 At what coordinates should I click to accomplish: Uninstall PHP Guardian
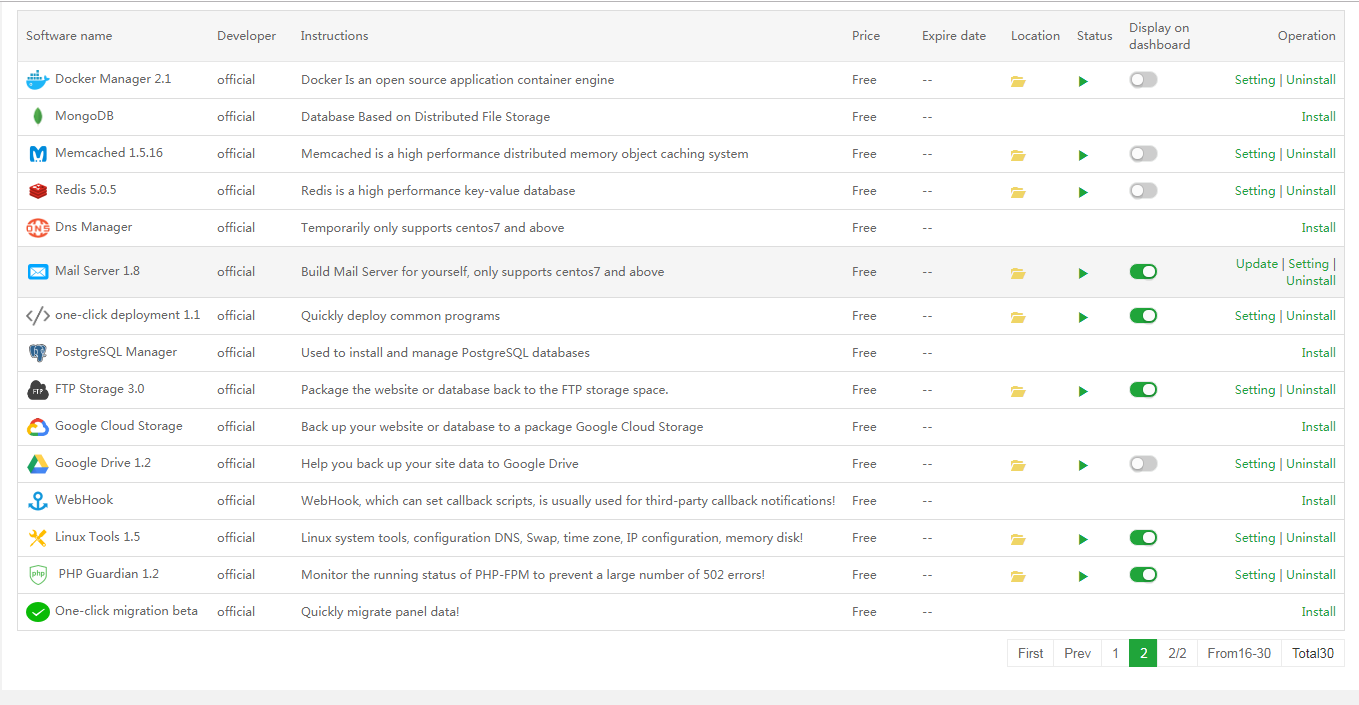[x=1311, y=575]
